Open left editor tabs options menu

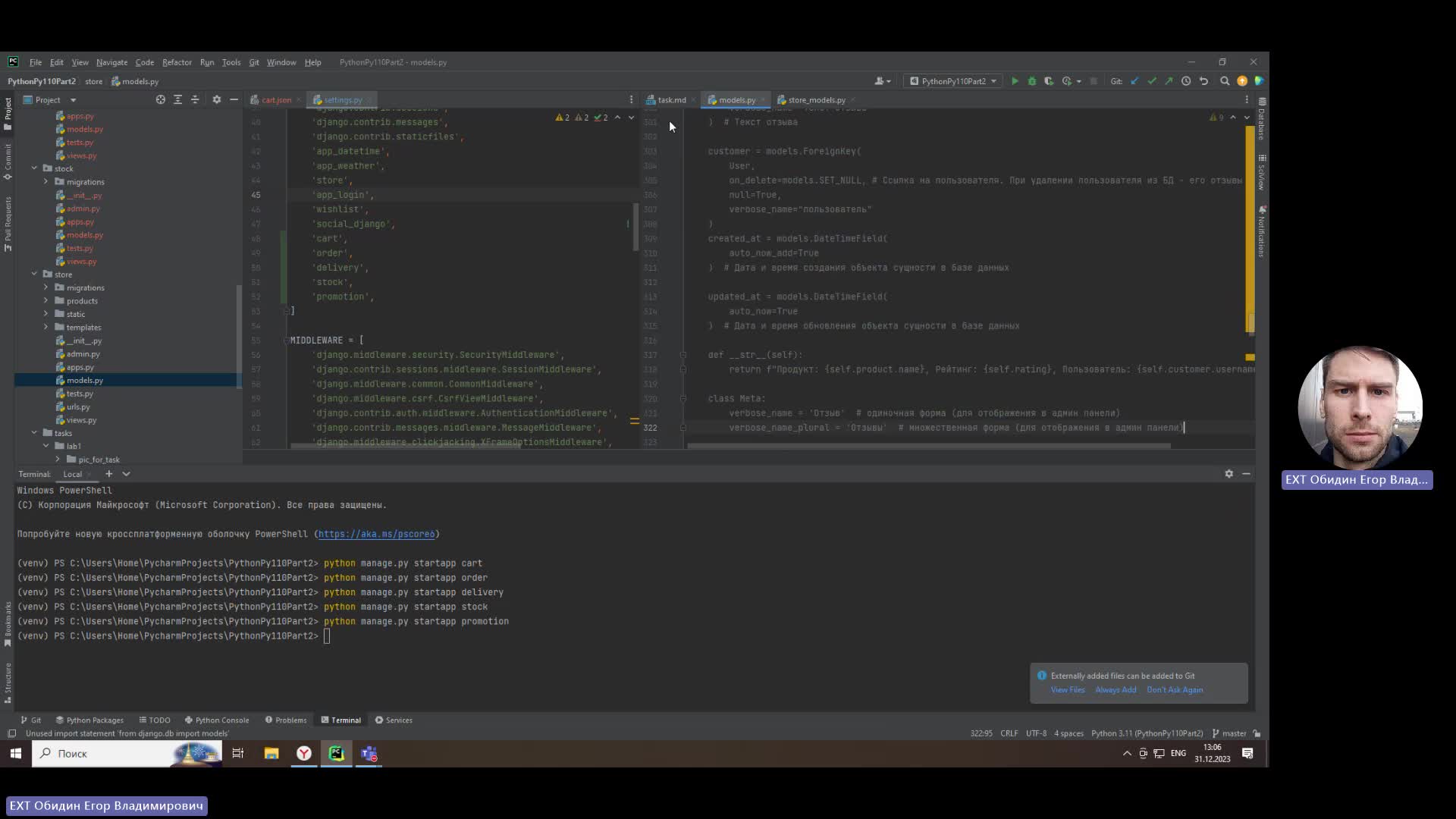click(631, 100)
